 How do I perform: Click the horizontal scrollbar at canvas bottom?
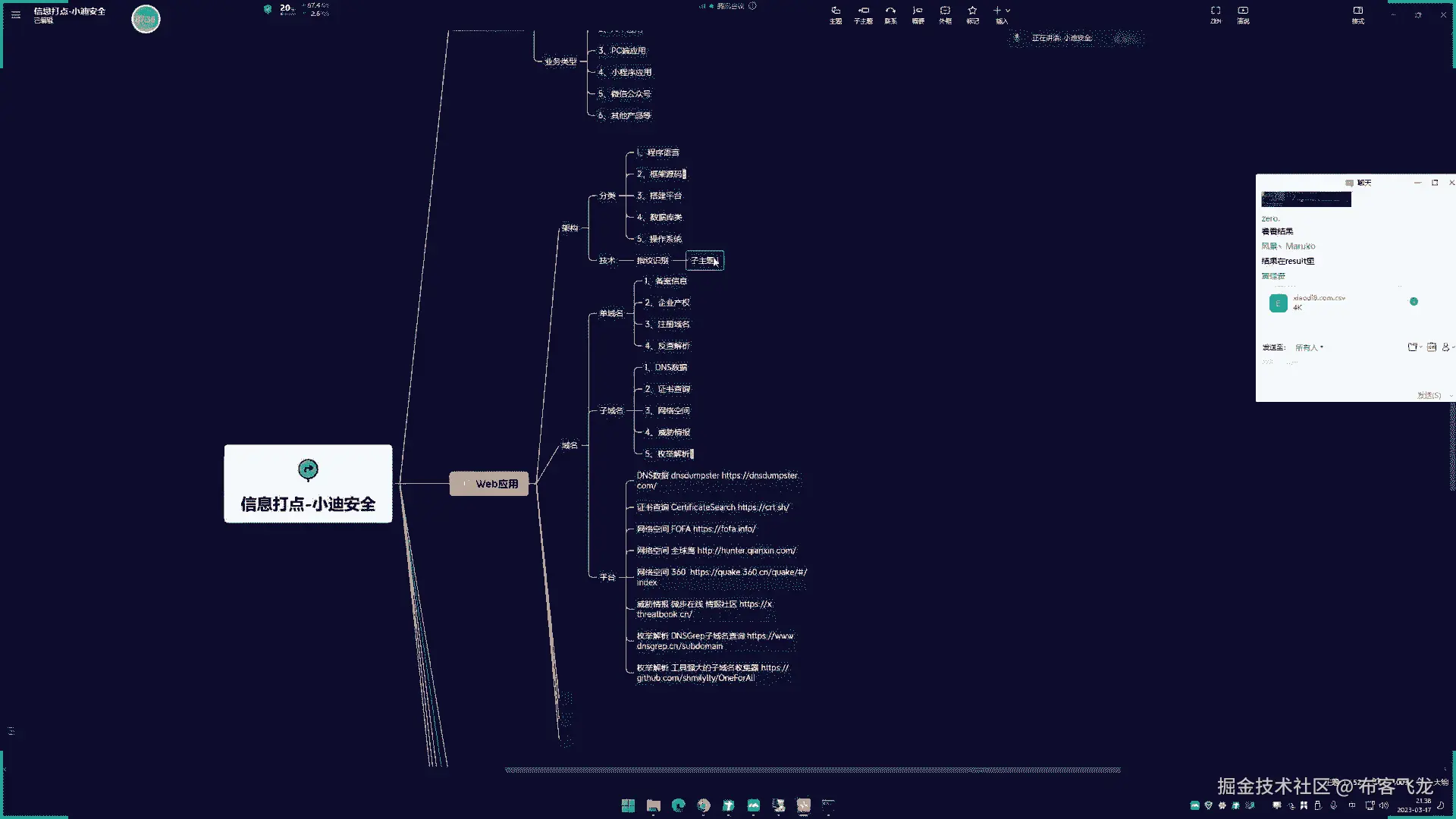click(812, 770)
